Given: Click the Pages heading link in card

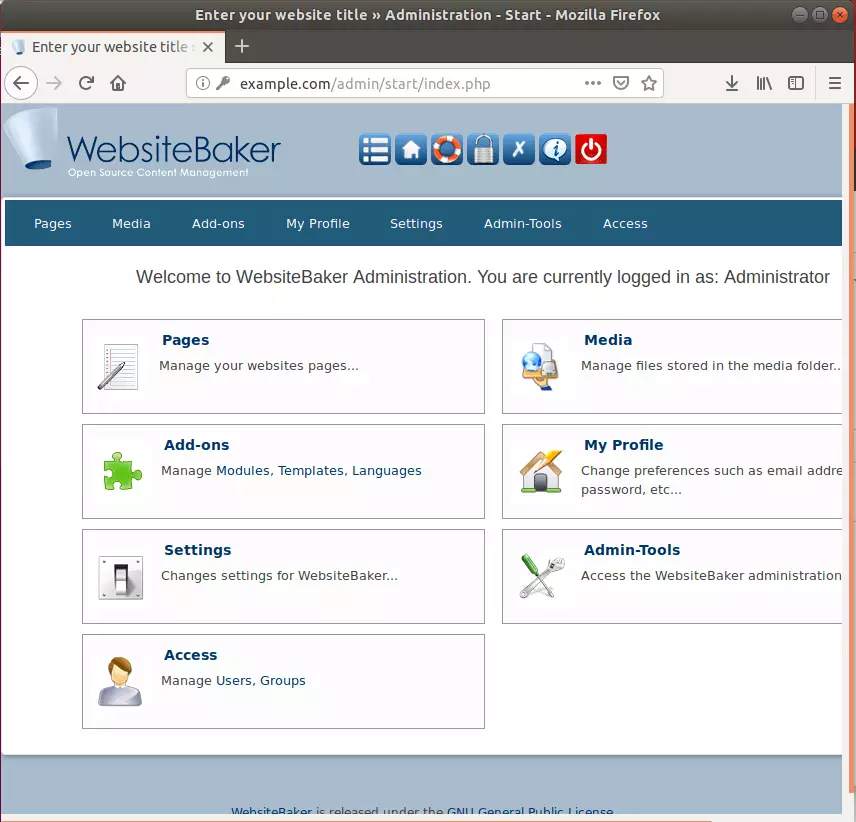Looking at the screenshot, I should 186,340.
